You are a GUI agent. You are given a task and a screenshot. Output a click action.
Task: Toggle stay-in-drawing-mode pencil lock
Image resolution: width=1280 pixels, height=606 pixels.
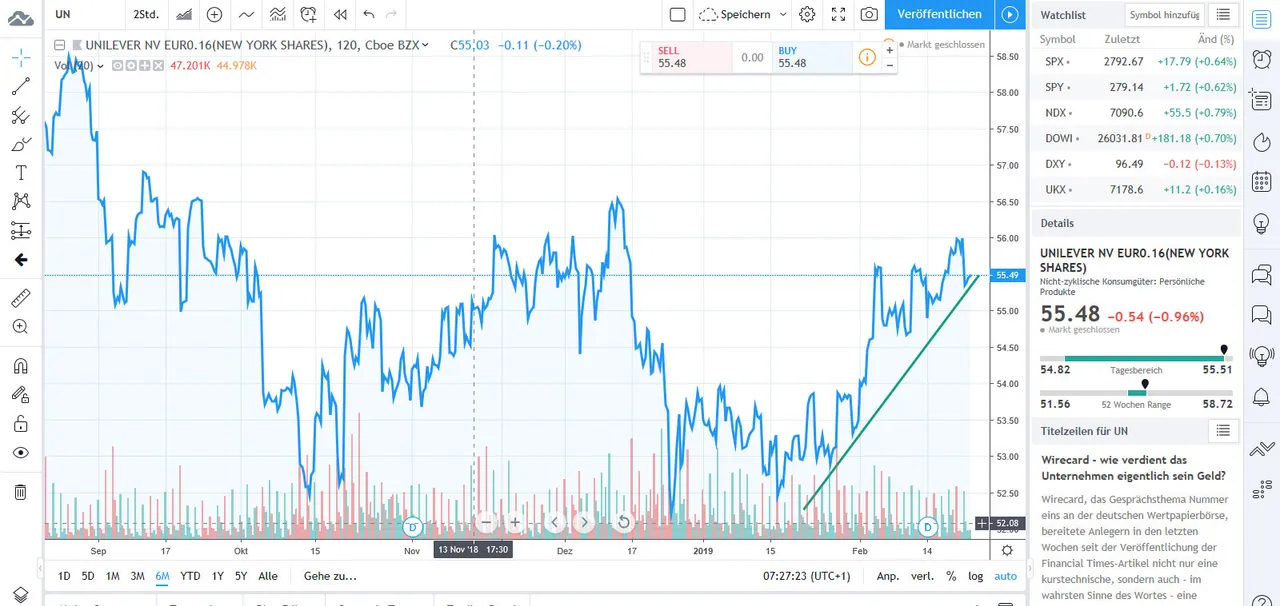[x=20, y=394]
